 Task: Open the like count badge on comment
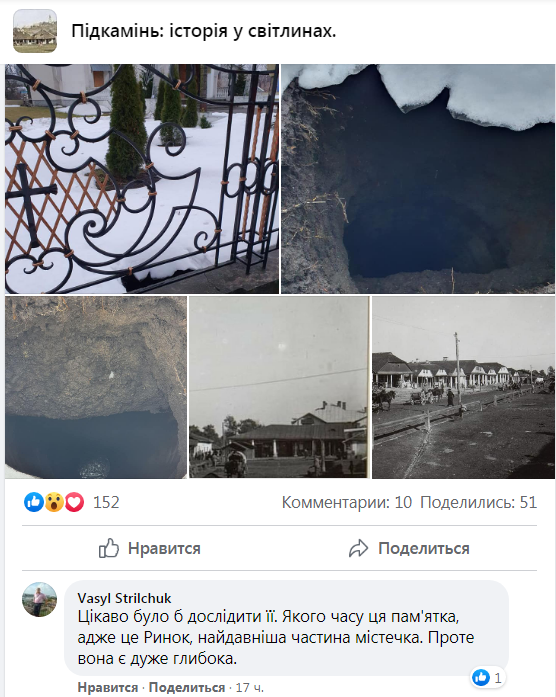click(488, 678)
